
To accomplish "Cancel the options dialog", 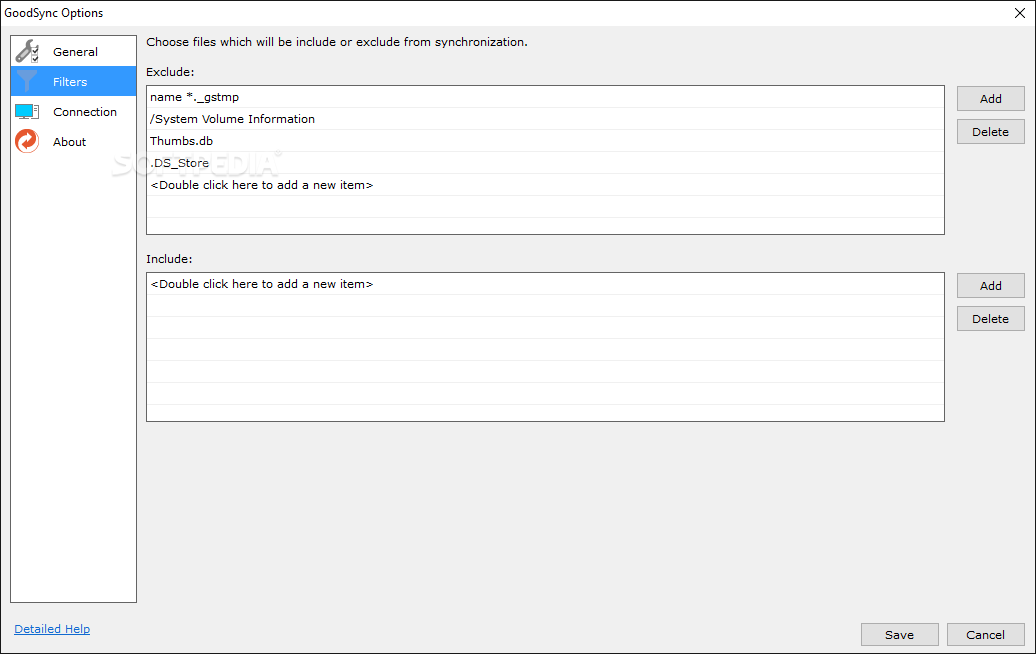I will (x=985, y=634).
